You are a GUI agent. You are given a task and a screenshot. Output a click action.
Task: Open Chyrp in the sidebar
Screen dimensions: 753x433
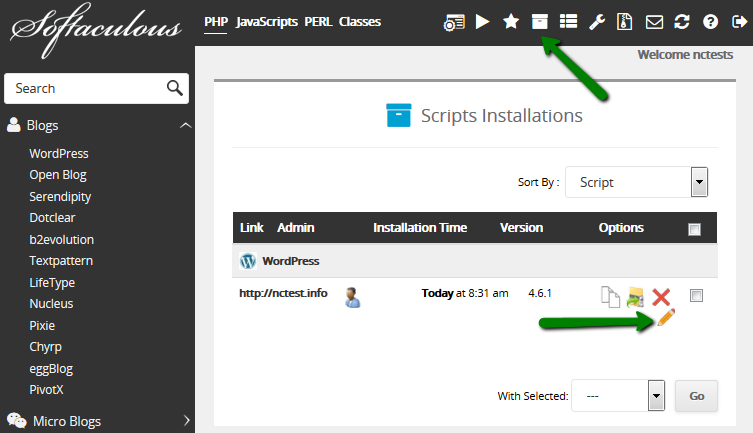(x=46, y=347)
